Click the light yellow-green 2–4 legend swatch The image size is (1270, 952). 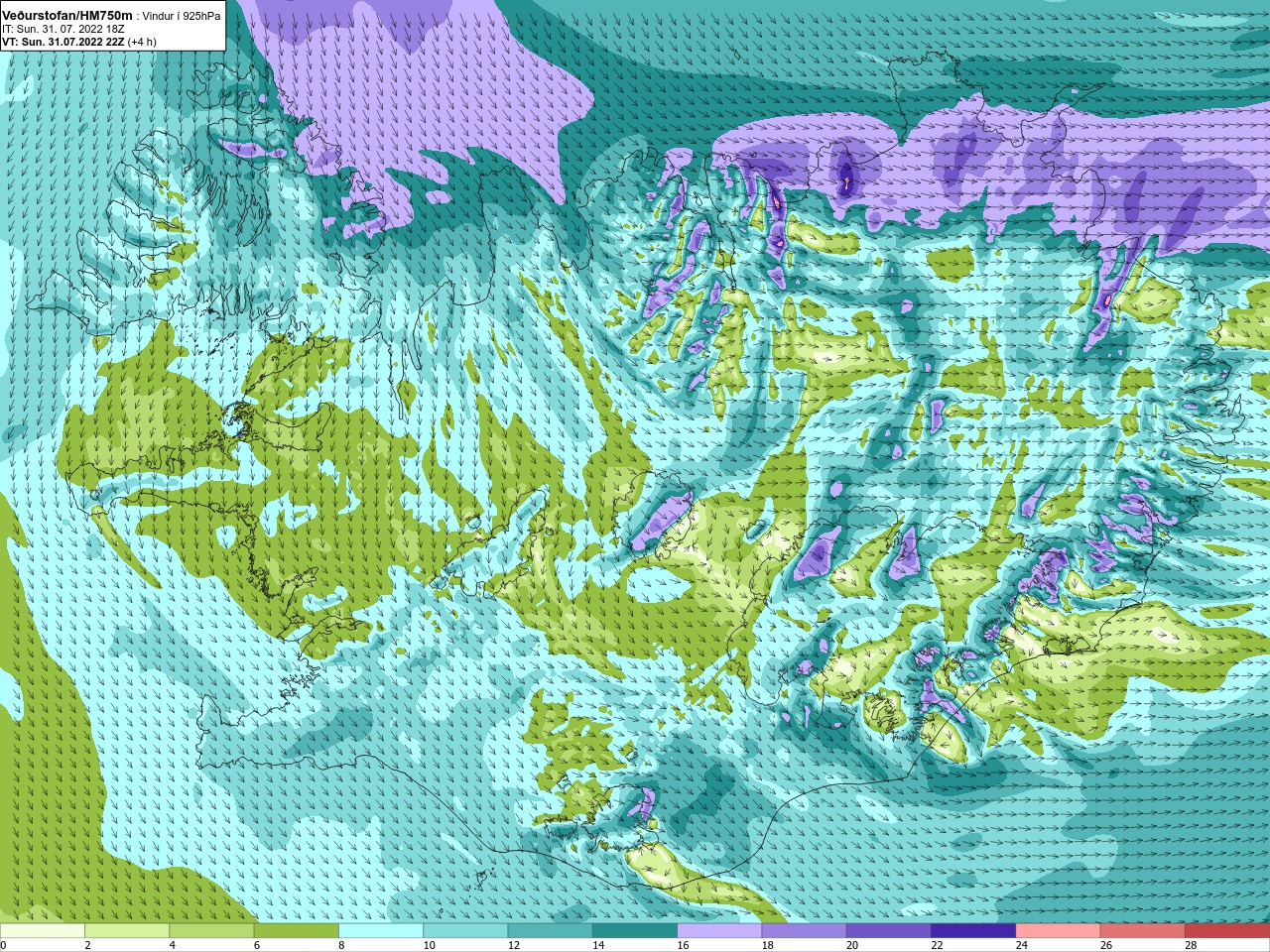(127, 930)
